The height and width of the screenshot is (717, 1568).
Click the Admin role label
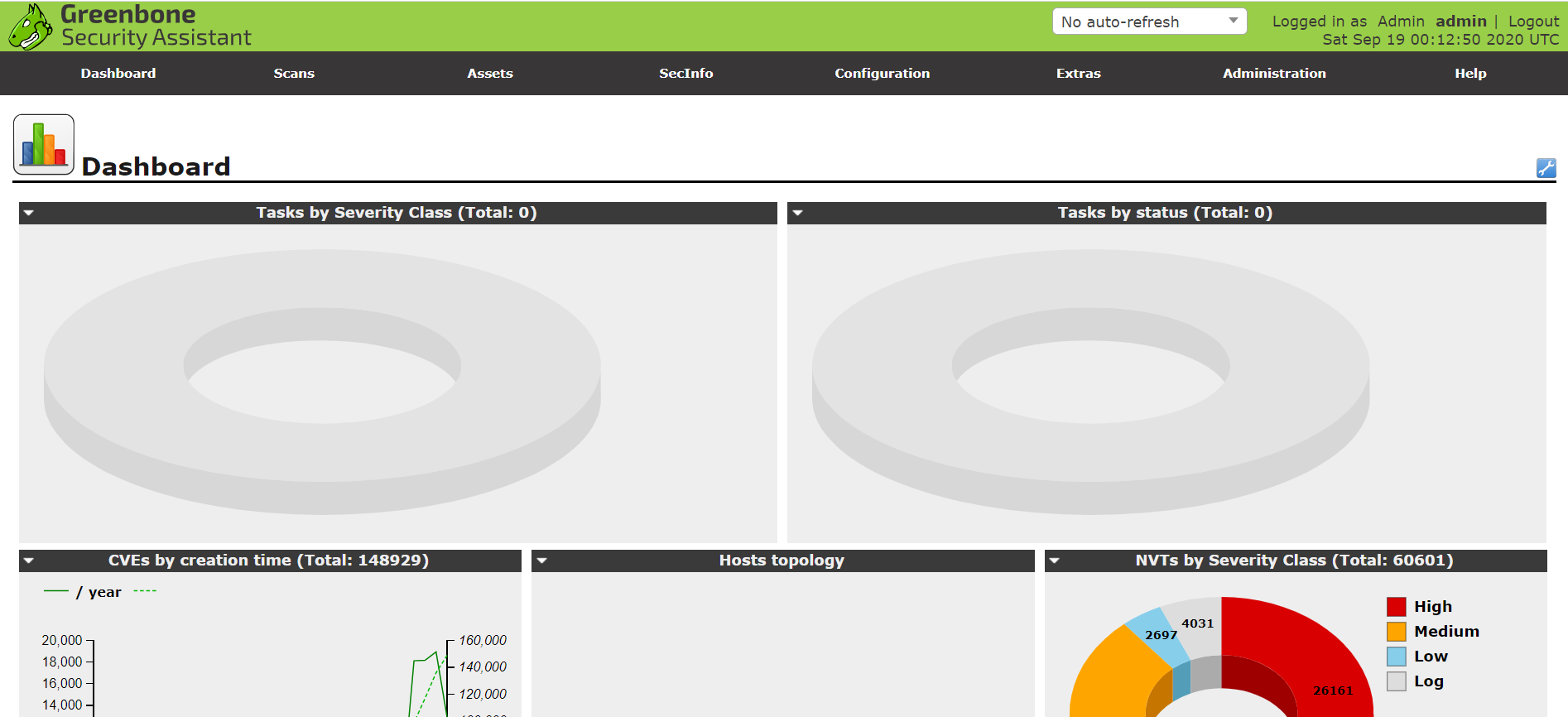[1401, 22]
